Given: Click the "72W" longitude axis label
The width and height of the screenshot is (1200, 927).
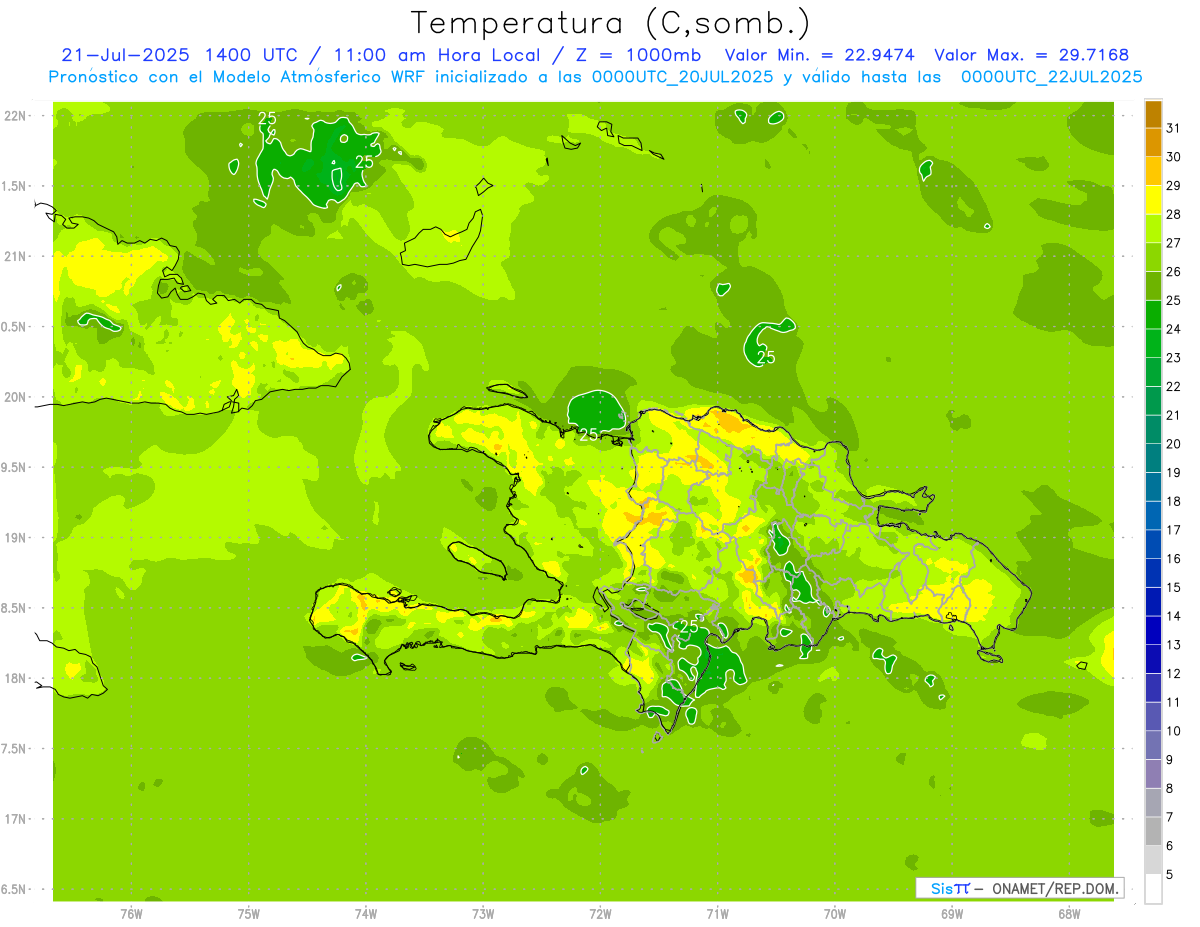Looking at the screenshot, I should [600, 914].
